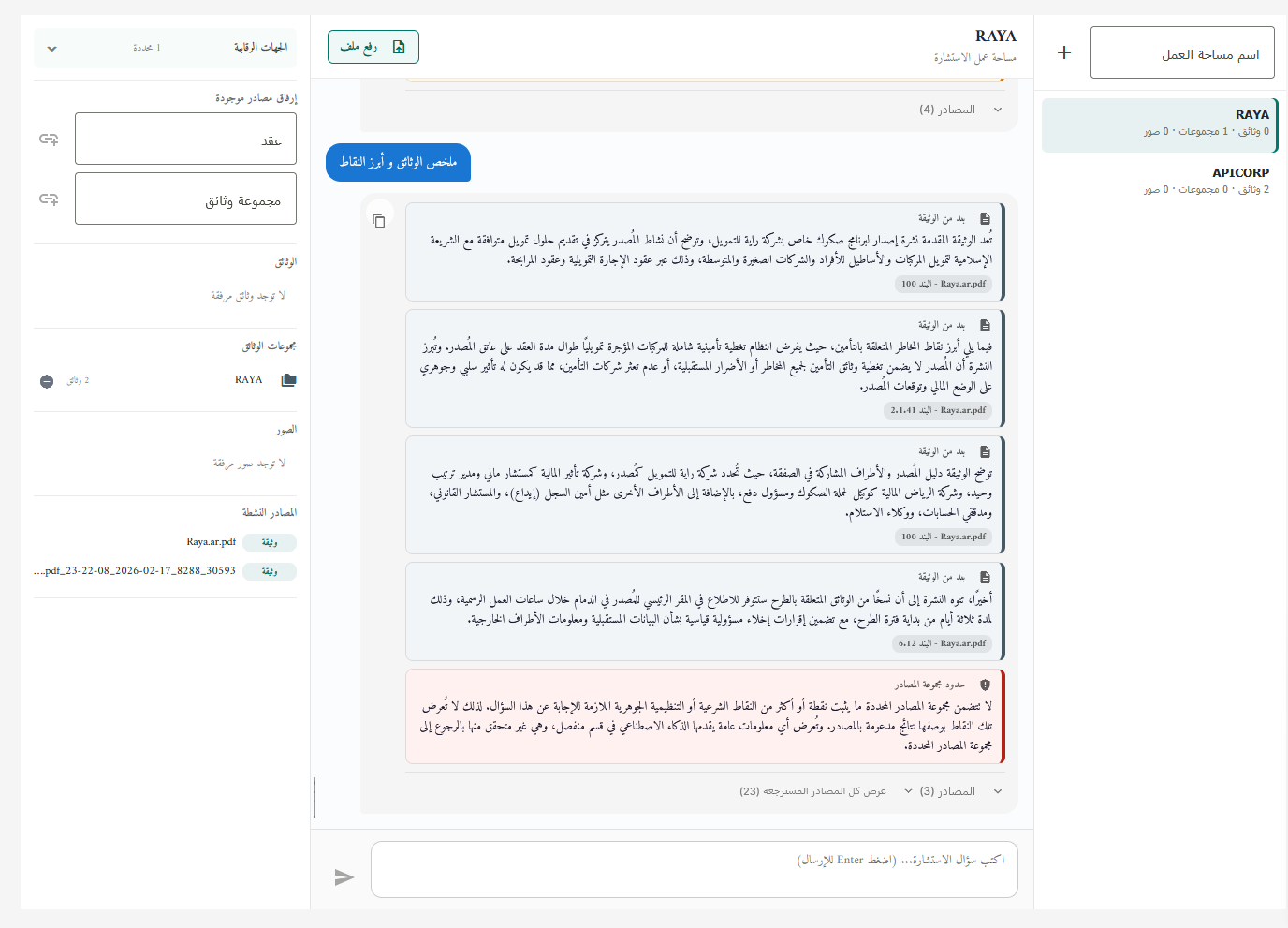Remove RAYA group with the minus icon
Screen dimensions: 1288x928
[x=47, y=381]
